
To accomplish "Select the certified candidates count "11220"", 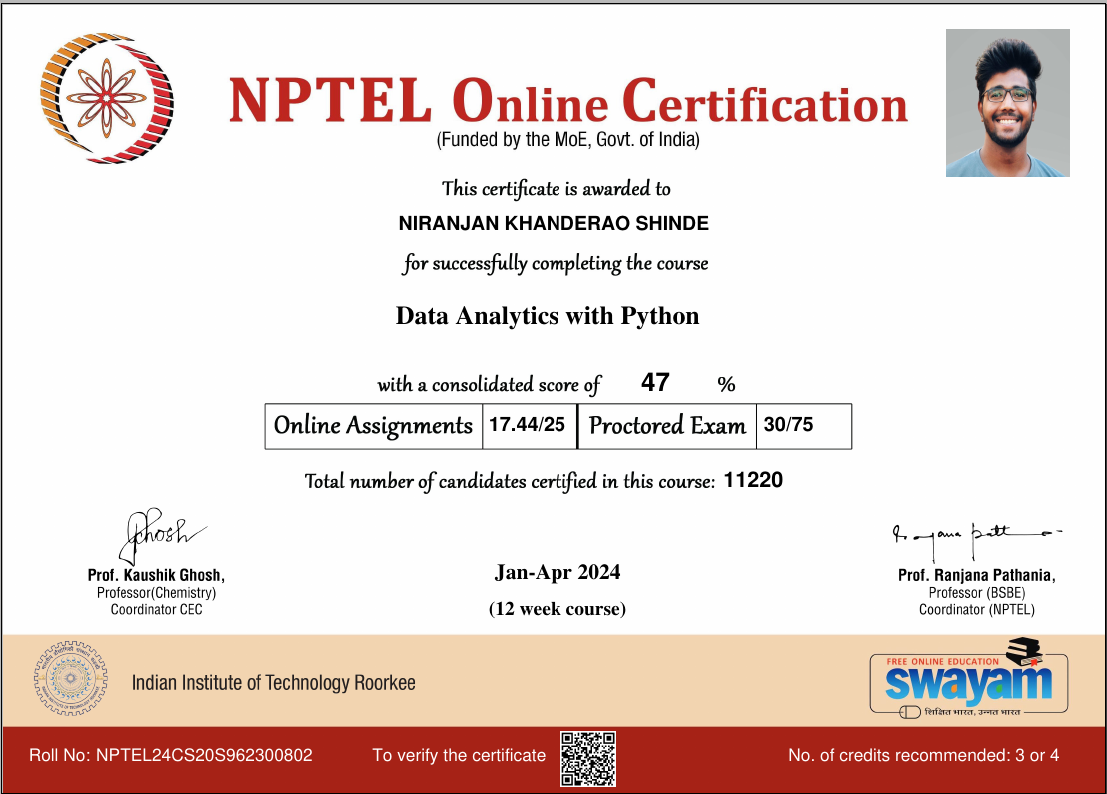I will [x=753, y=481].
